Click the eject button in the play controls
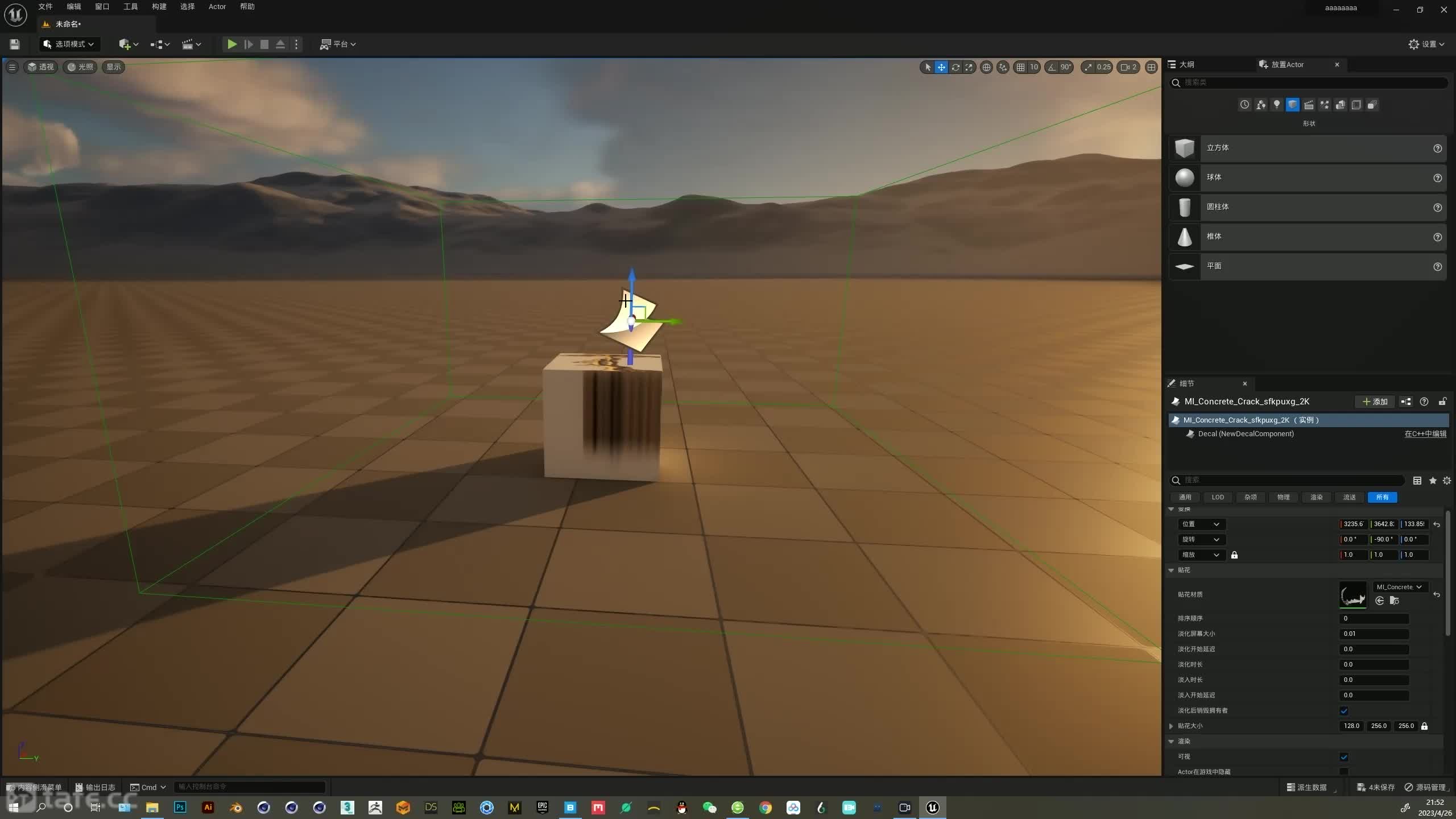Image resolution: width=1456 pixels, height=819 pixels. click(x=280, y=44)
